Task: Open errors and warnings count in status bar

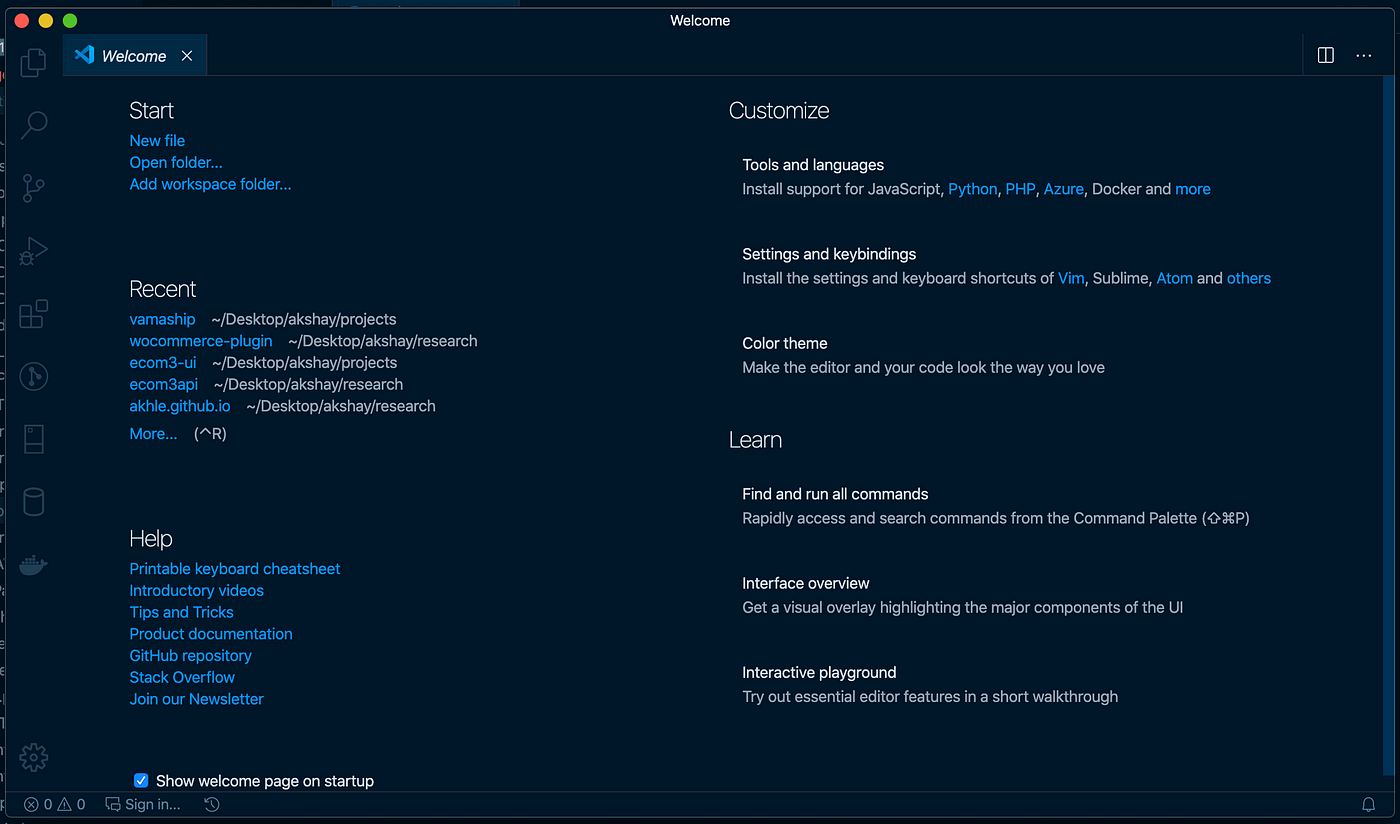Action: [x=55, y=804]
